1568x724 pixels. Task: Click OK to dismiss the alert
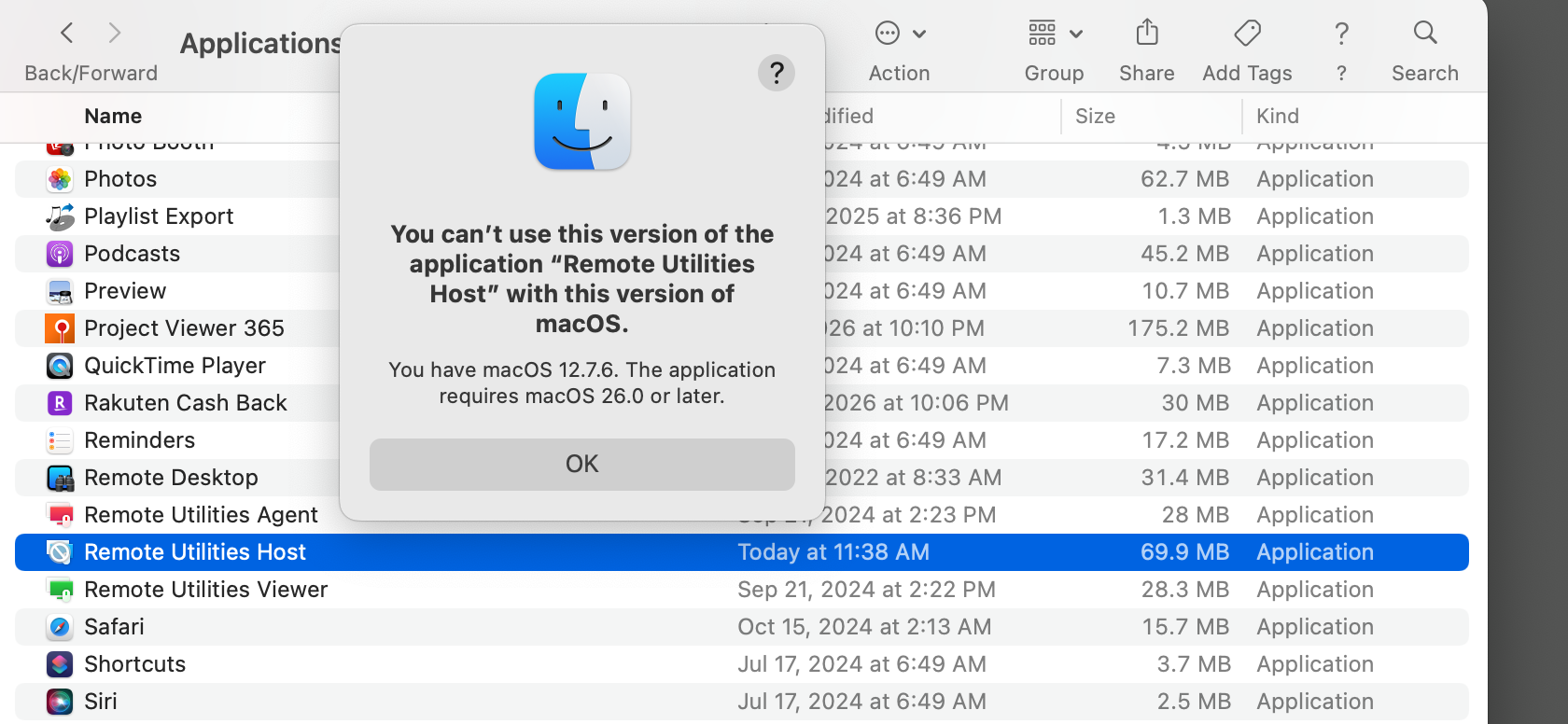point(582,465)
